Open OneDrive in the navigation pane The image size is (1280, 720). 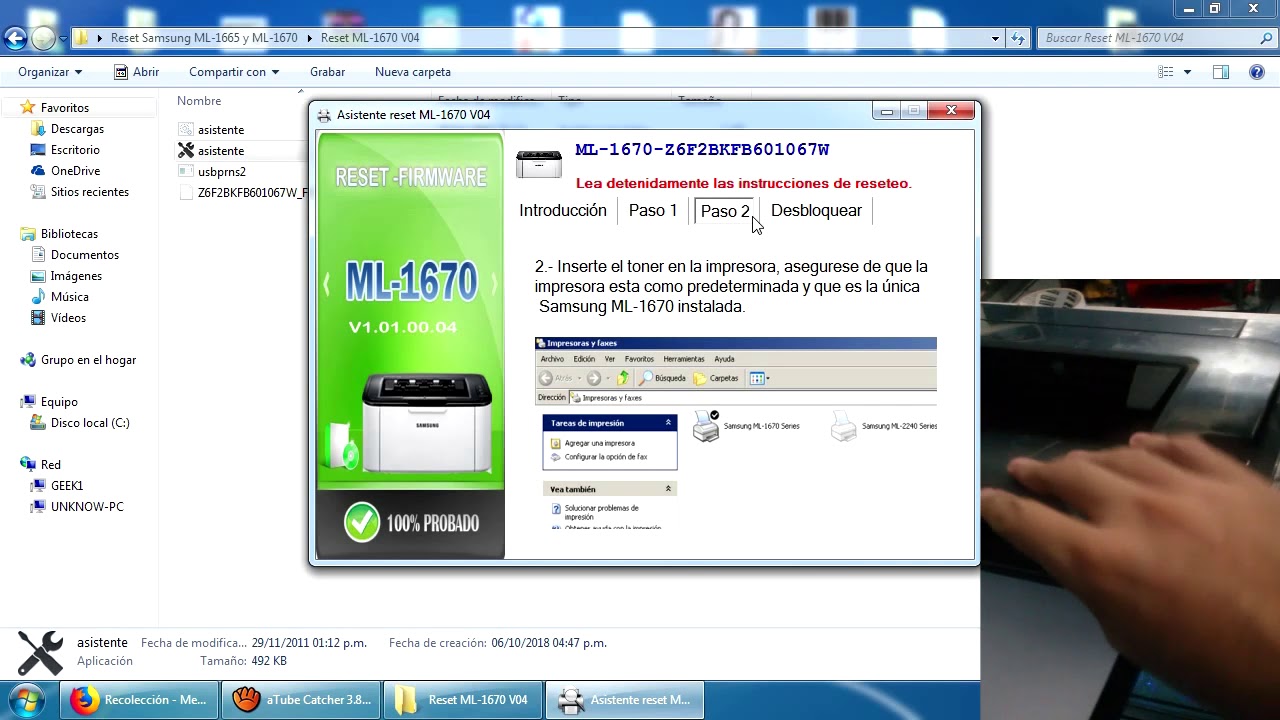[75, 171]
